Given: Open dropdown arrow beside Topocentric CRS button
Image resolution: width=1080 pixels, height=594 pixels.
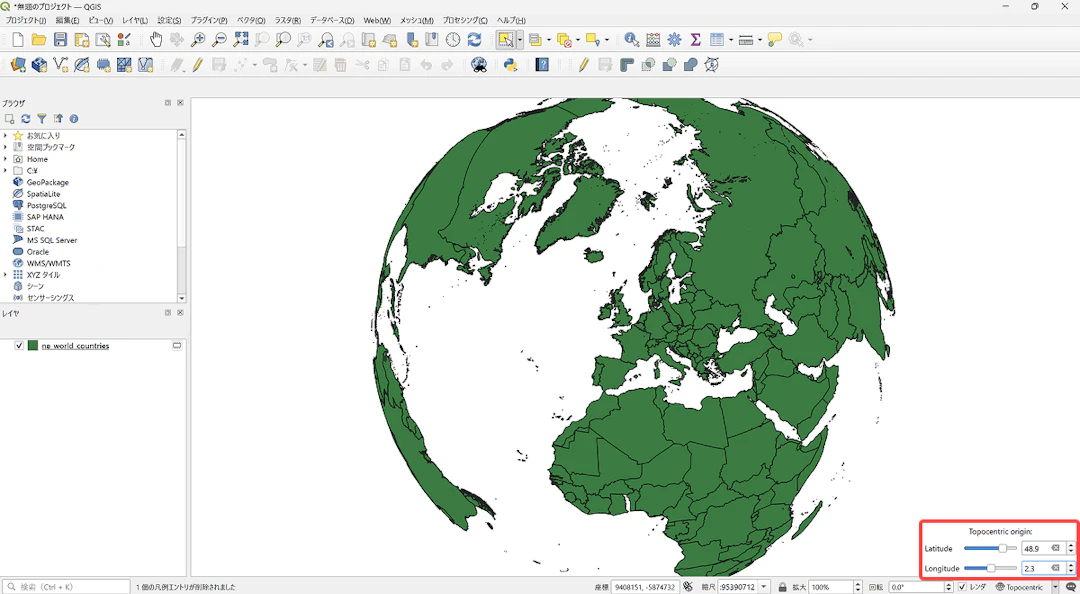Looking at the screenshot, I should (x=1055, y=587).
